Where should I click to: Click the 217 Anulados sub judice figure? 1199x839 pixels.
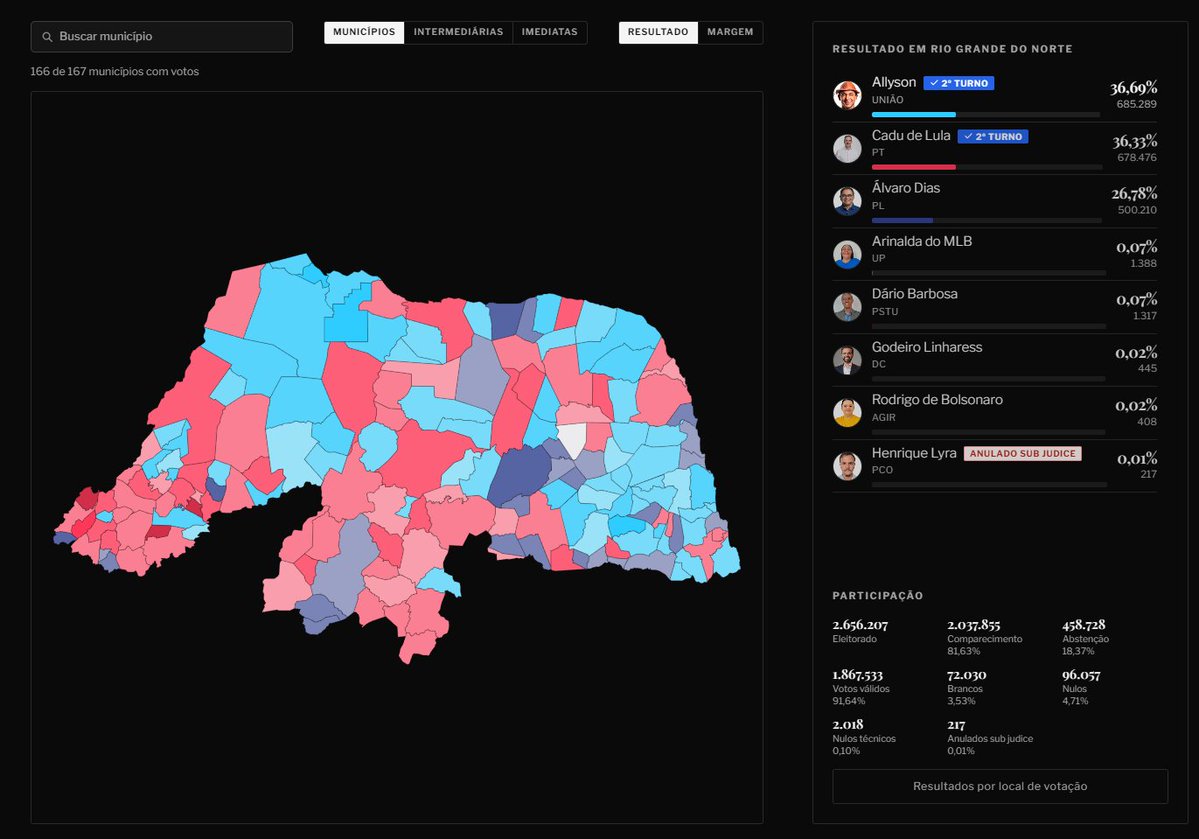[x=956, y=724]
